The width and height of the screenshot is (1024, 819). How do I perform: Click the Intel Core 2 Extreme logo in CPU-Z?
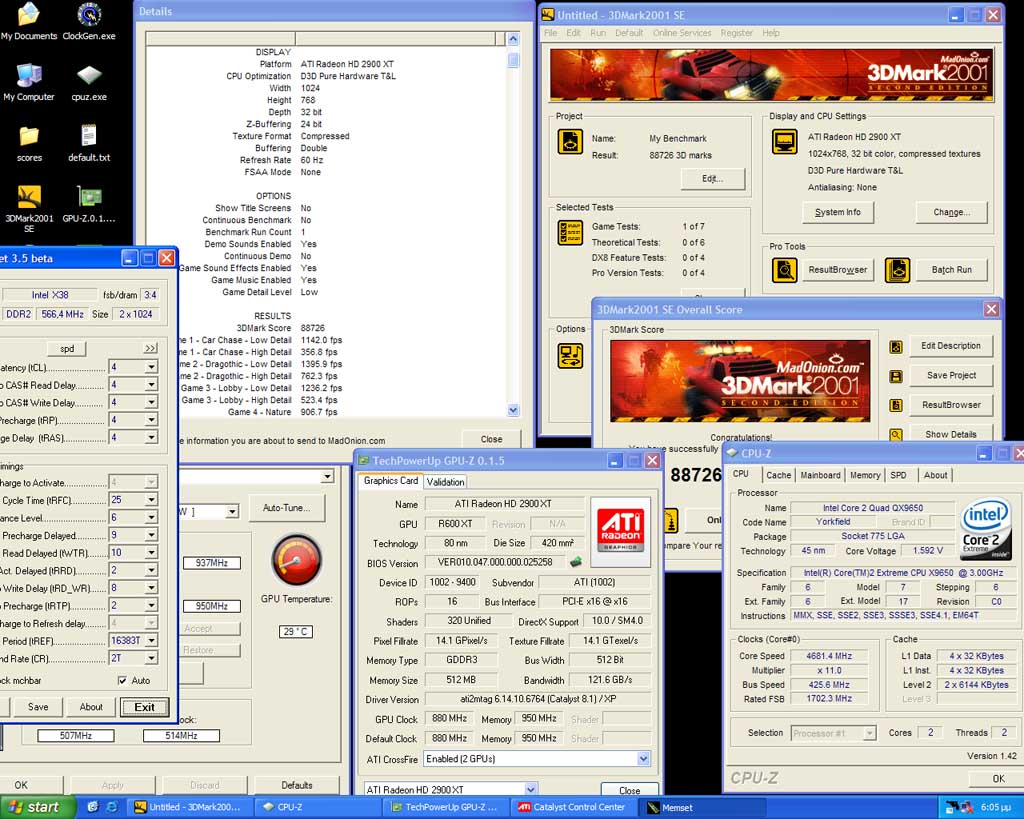(985, 530)
